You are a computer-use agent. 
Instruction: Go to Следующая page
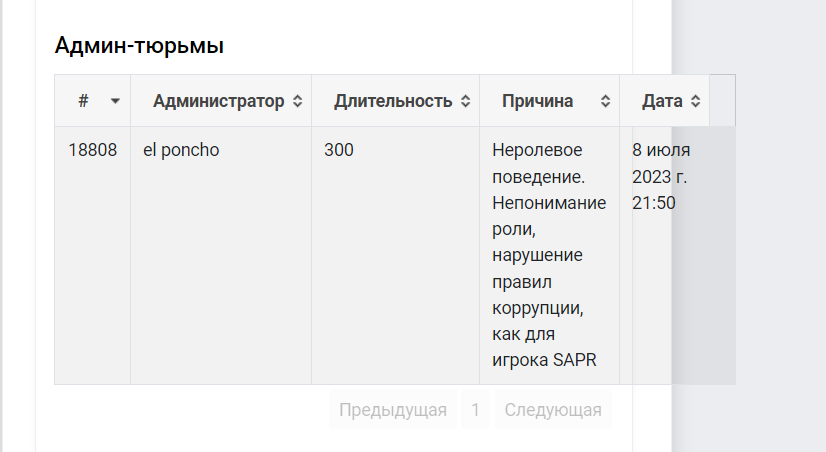tap(553, 409)
